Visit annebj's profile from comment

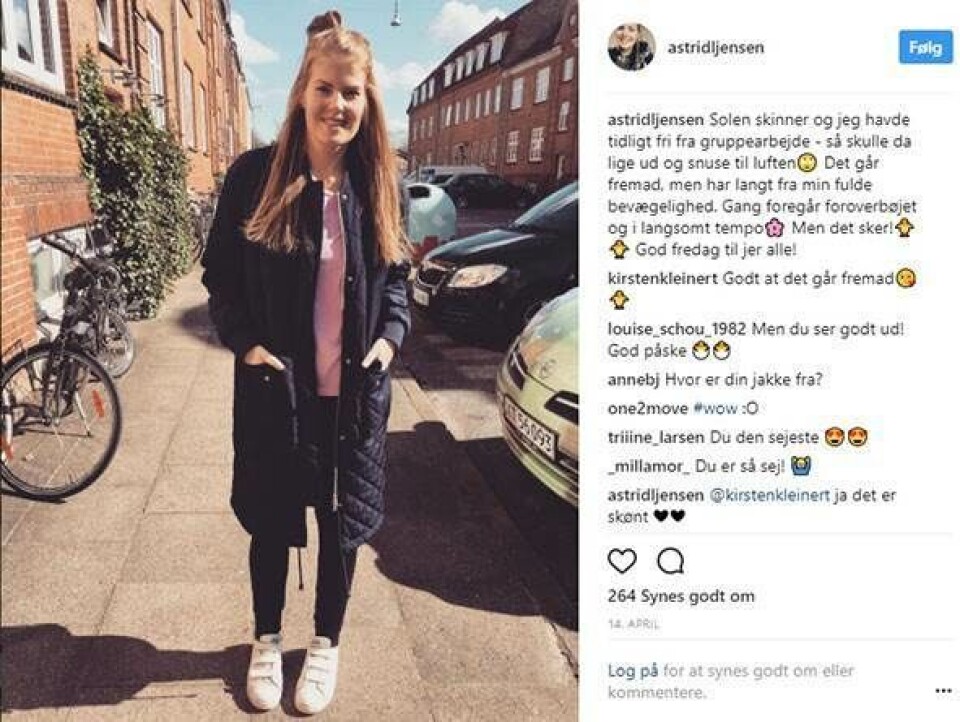click(x=633, y=380)
